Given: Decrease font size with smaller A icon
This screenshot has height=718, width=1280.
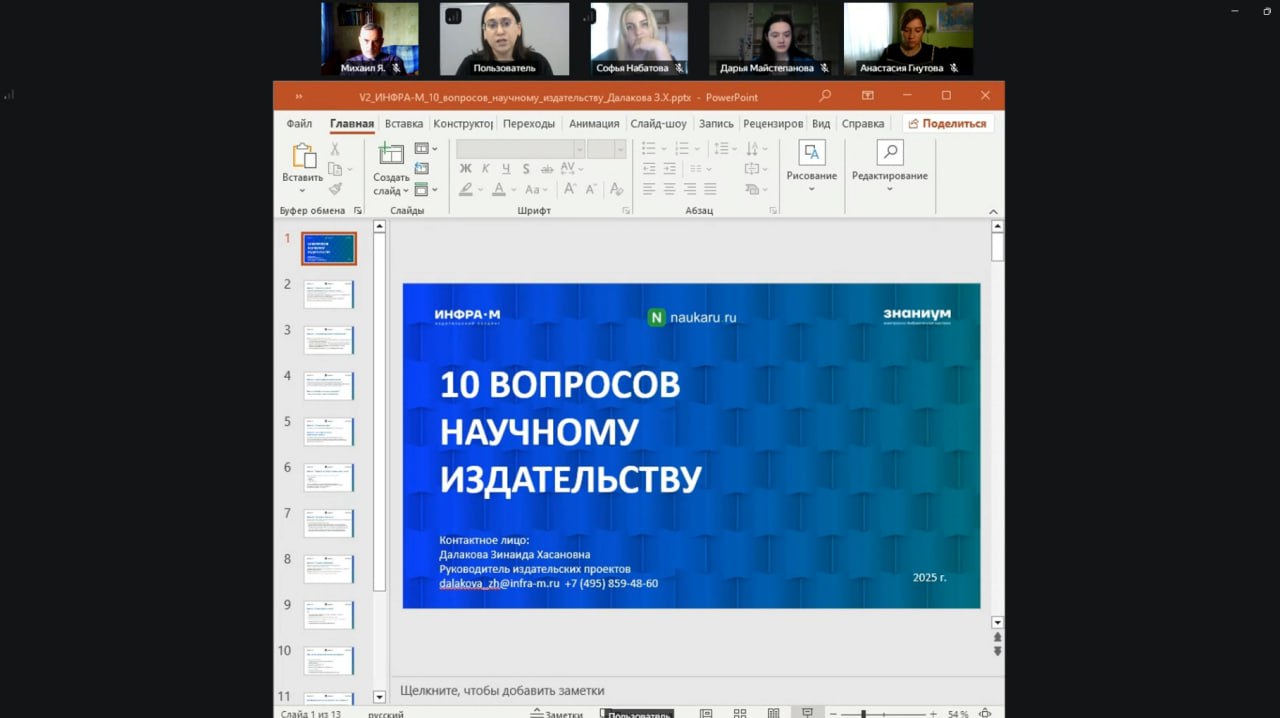Looking at the screenshot, I should [592, 189].
